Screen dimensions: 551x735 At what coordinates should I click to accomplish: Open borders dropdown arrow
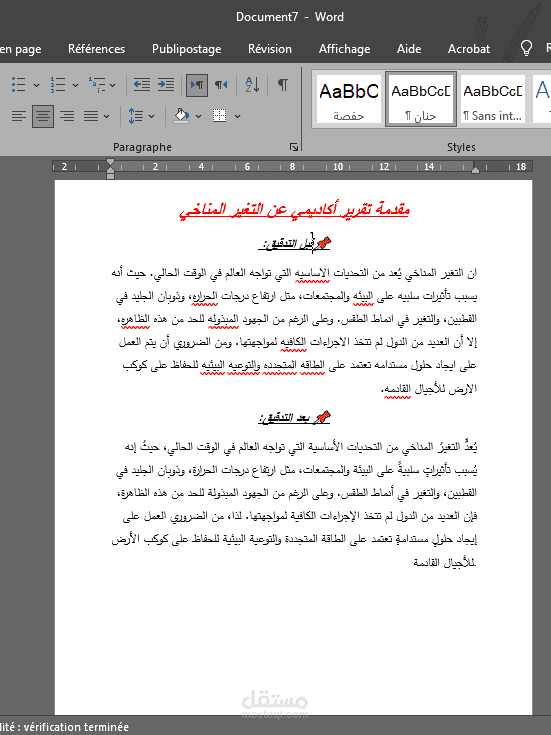pos(237,116)
